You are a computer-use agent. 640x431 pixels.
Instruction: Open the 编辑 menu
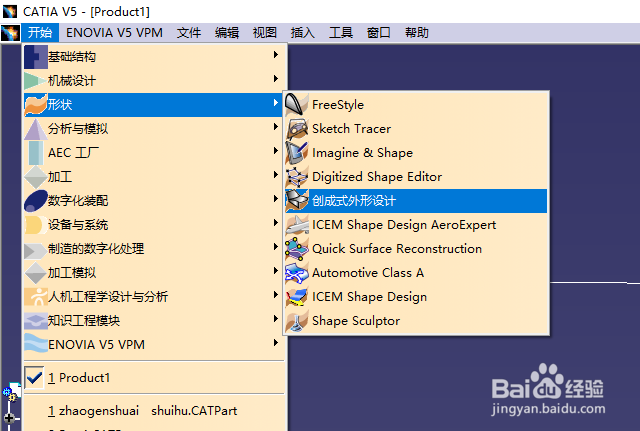pos(227,33)
